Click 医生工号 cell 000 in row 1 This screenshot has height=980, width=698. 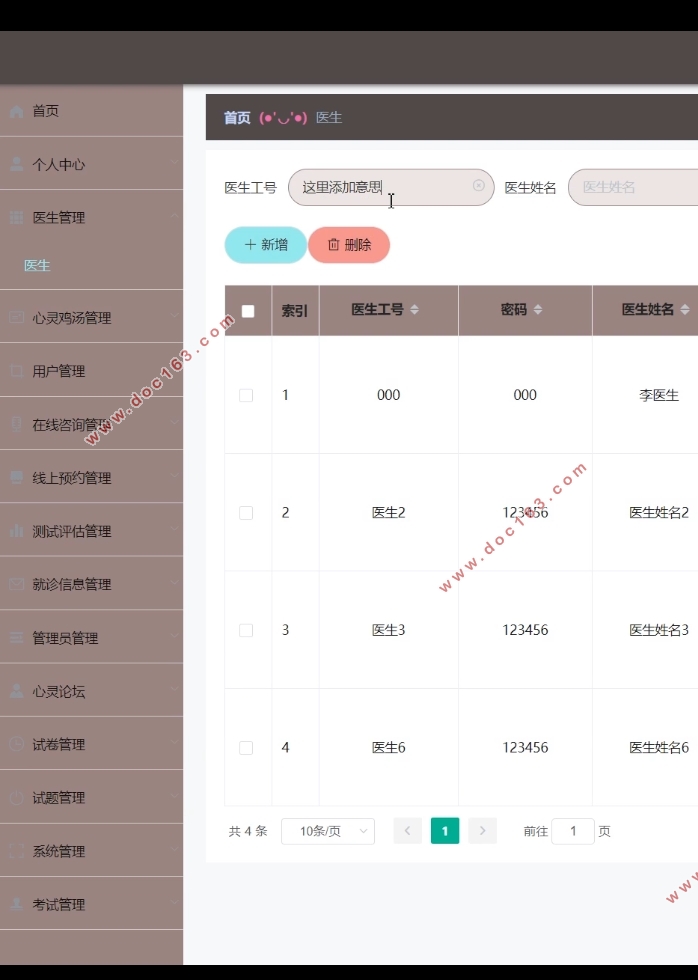pyautogui.click(x=389, y=395)
